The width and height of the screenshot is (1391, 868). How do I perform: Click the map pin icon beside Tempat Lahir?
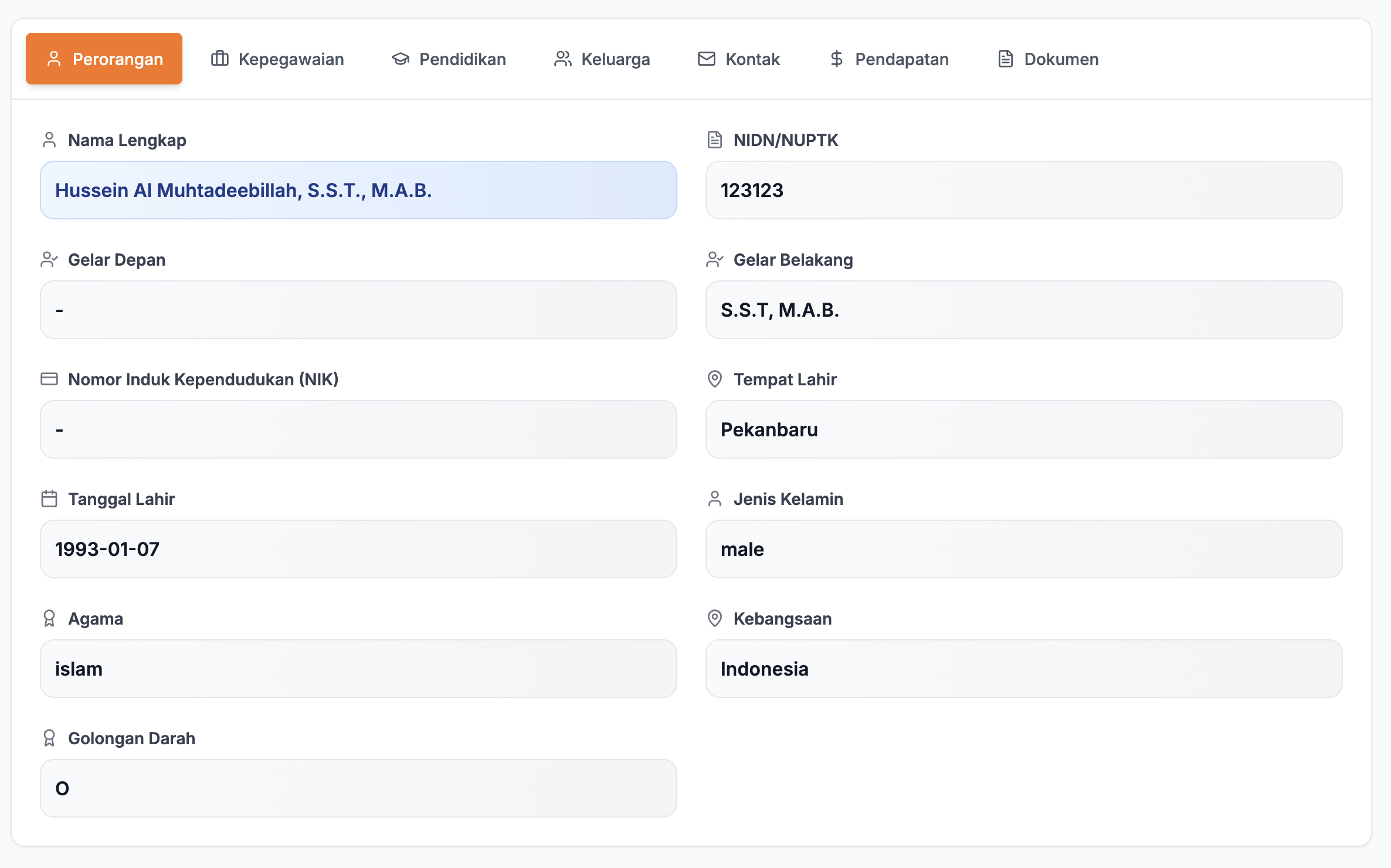(x=715, y=379)
